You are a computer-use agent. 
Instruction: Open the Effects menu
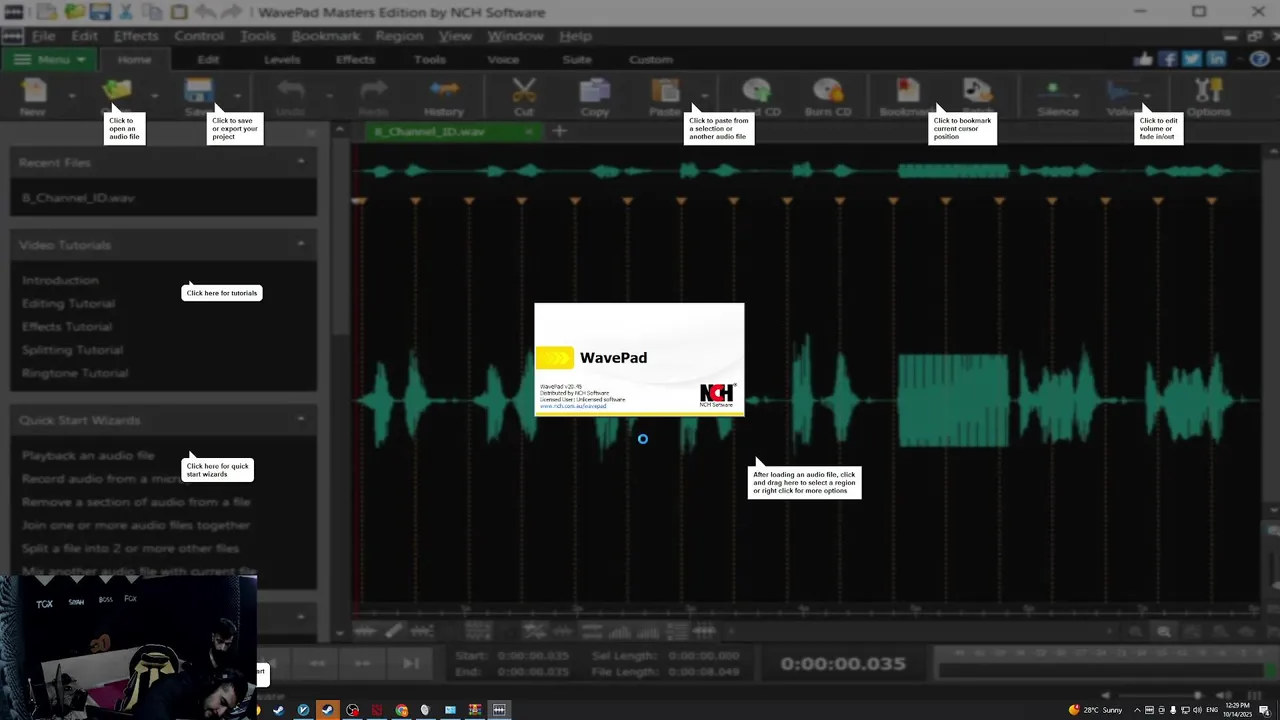(136, 36)
